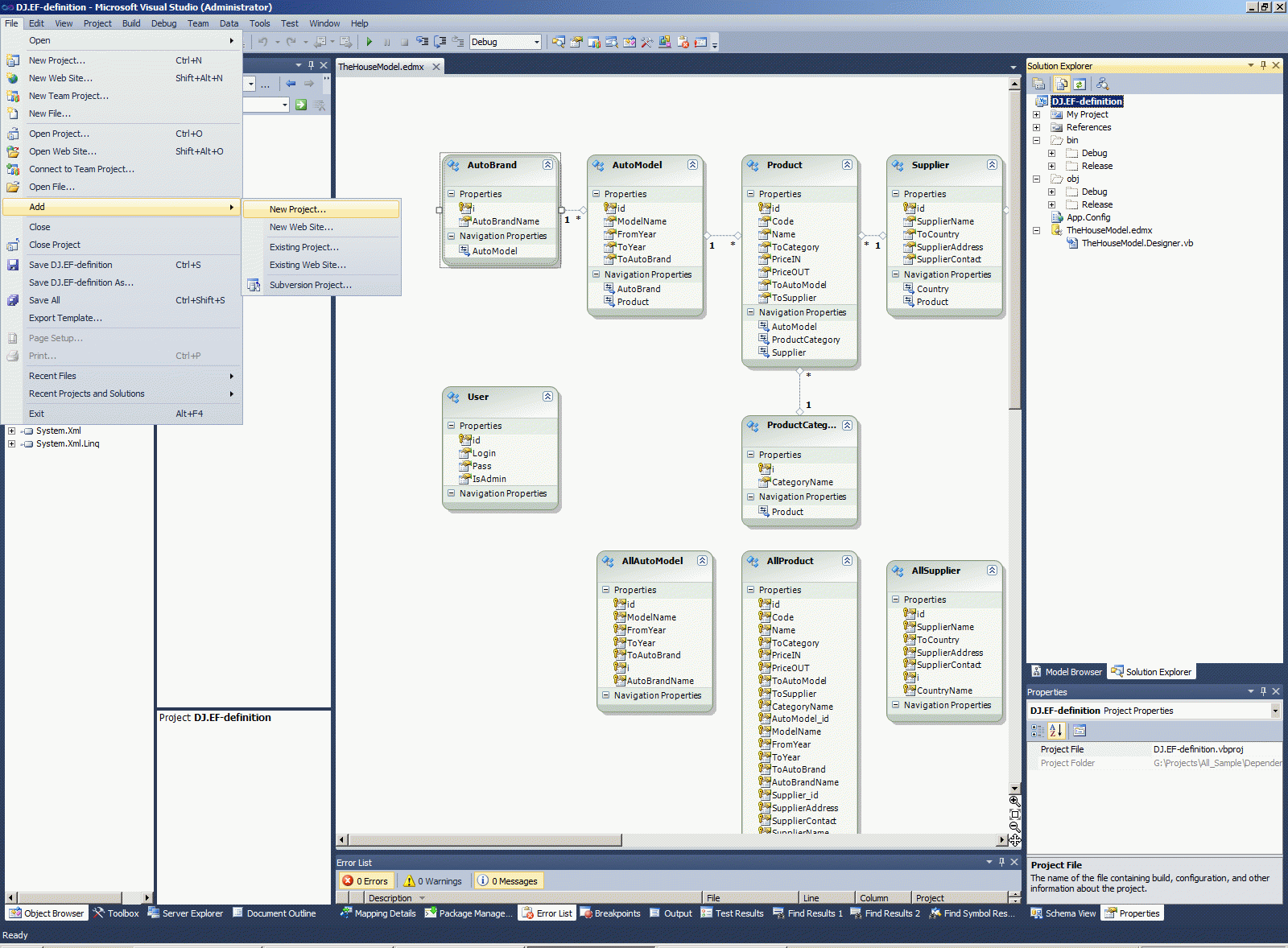Click Property Pages icon in Properties panel
Screen dimensions: 1288x948
point(1080,731)
